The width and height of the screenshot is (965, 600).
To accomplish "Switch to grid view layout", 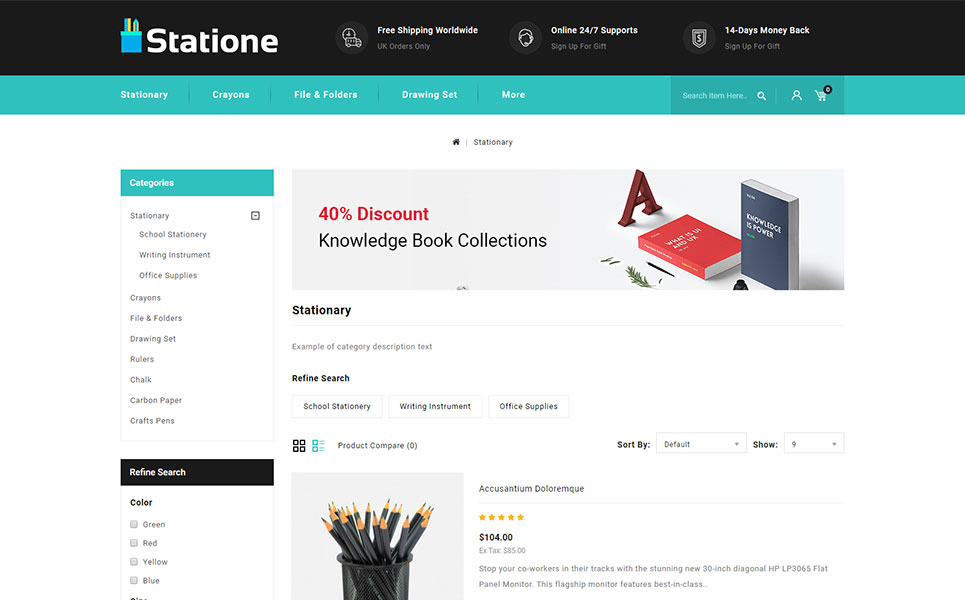I will click(299, 446).
